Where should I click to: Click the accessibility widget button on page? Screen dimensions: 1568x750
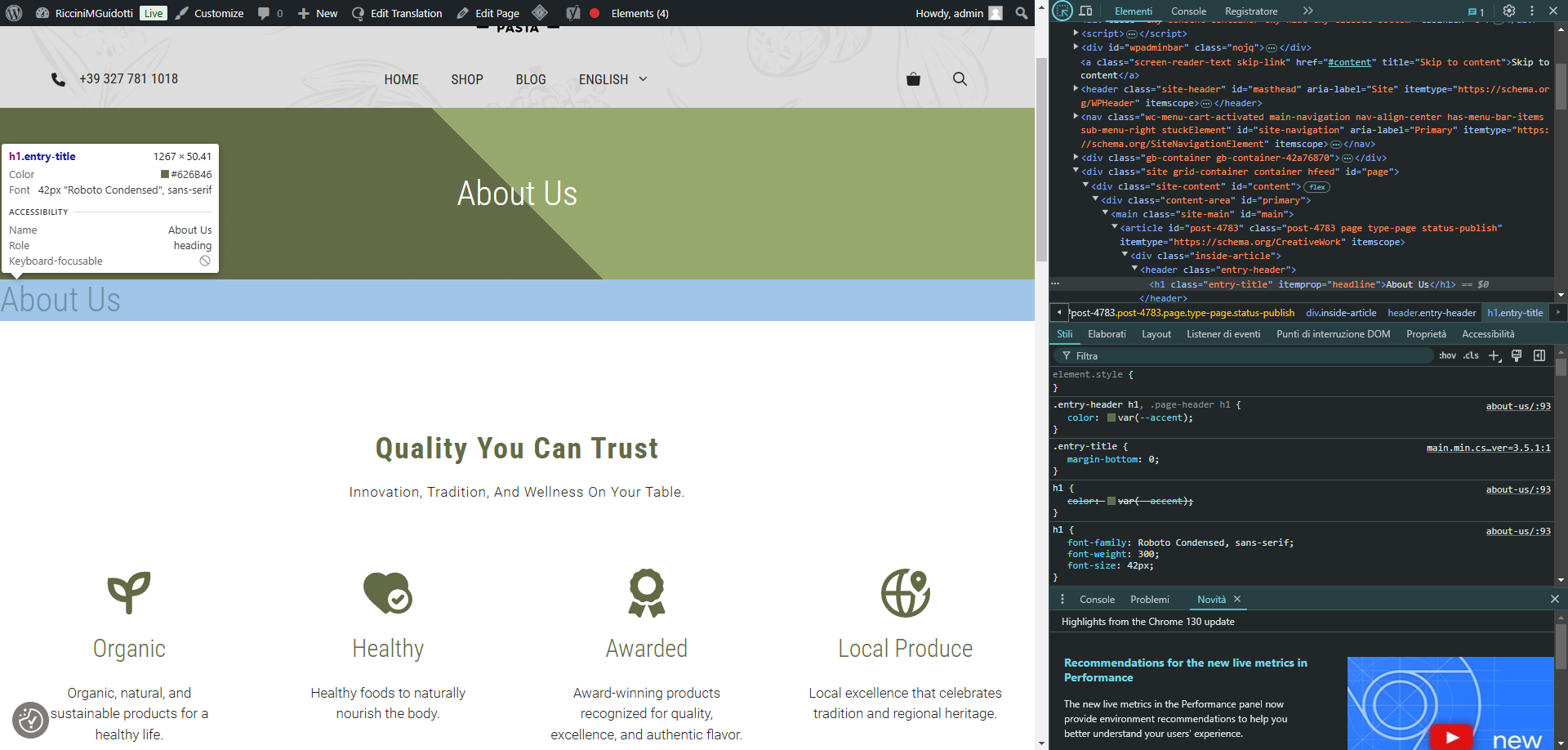click(x=31, y=720)
